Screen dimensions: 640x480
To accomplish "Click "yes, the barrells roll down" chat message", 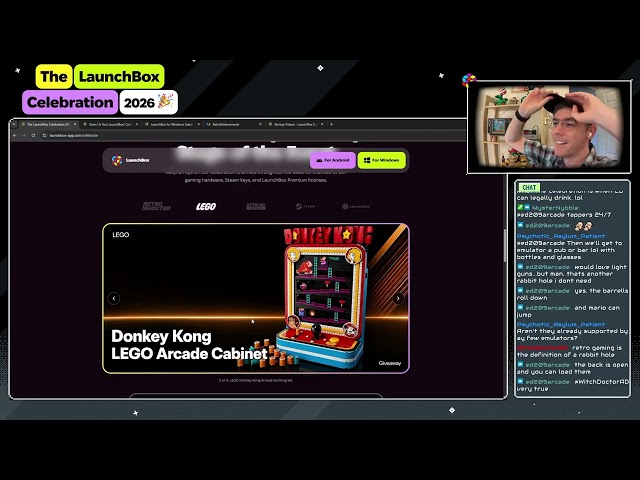I will pos(572,294).
